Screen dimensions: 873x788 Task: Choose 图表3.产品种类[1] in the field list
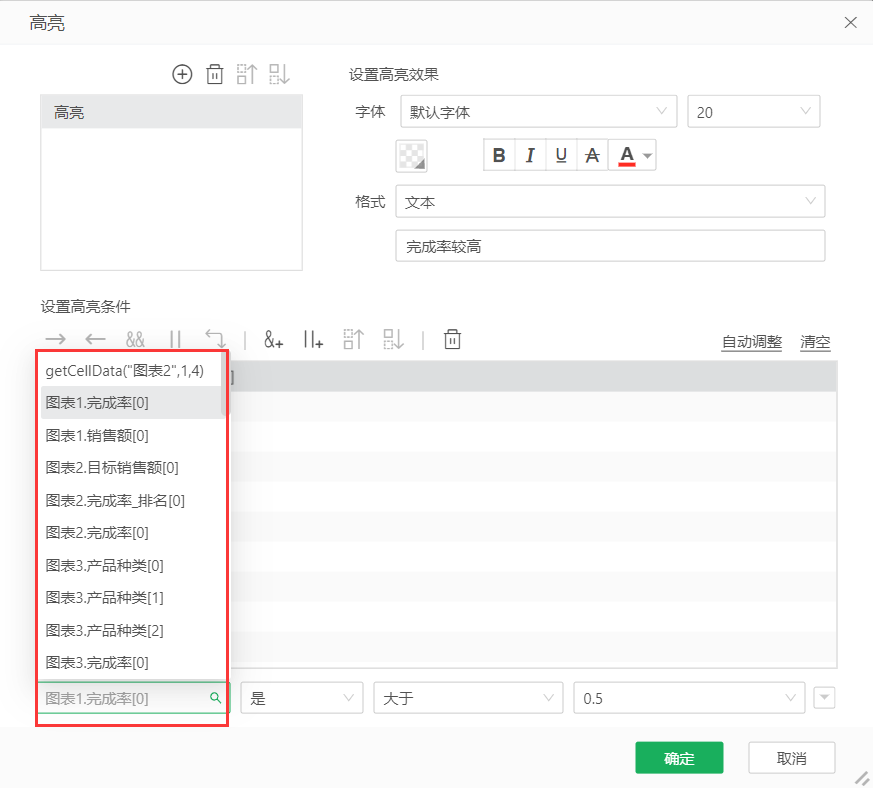[105, 597]
